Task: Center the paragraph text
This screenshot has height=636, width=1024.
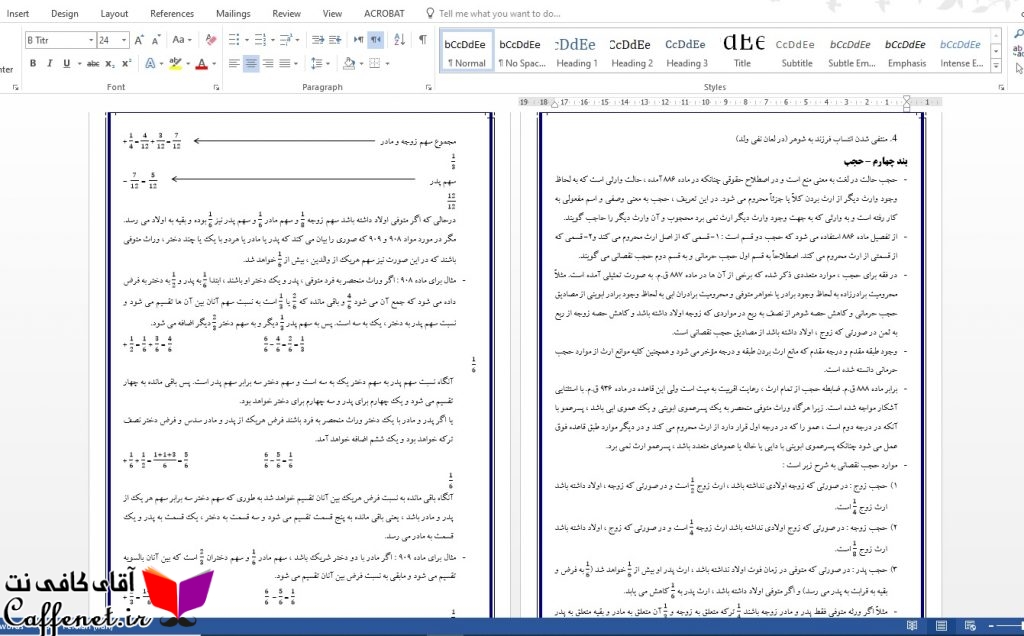Action: click(x=251, y=63)
